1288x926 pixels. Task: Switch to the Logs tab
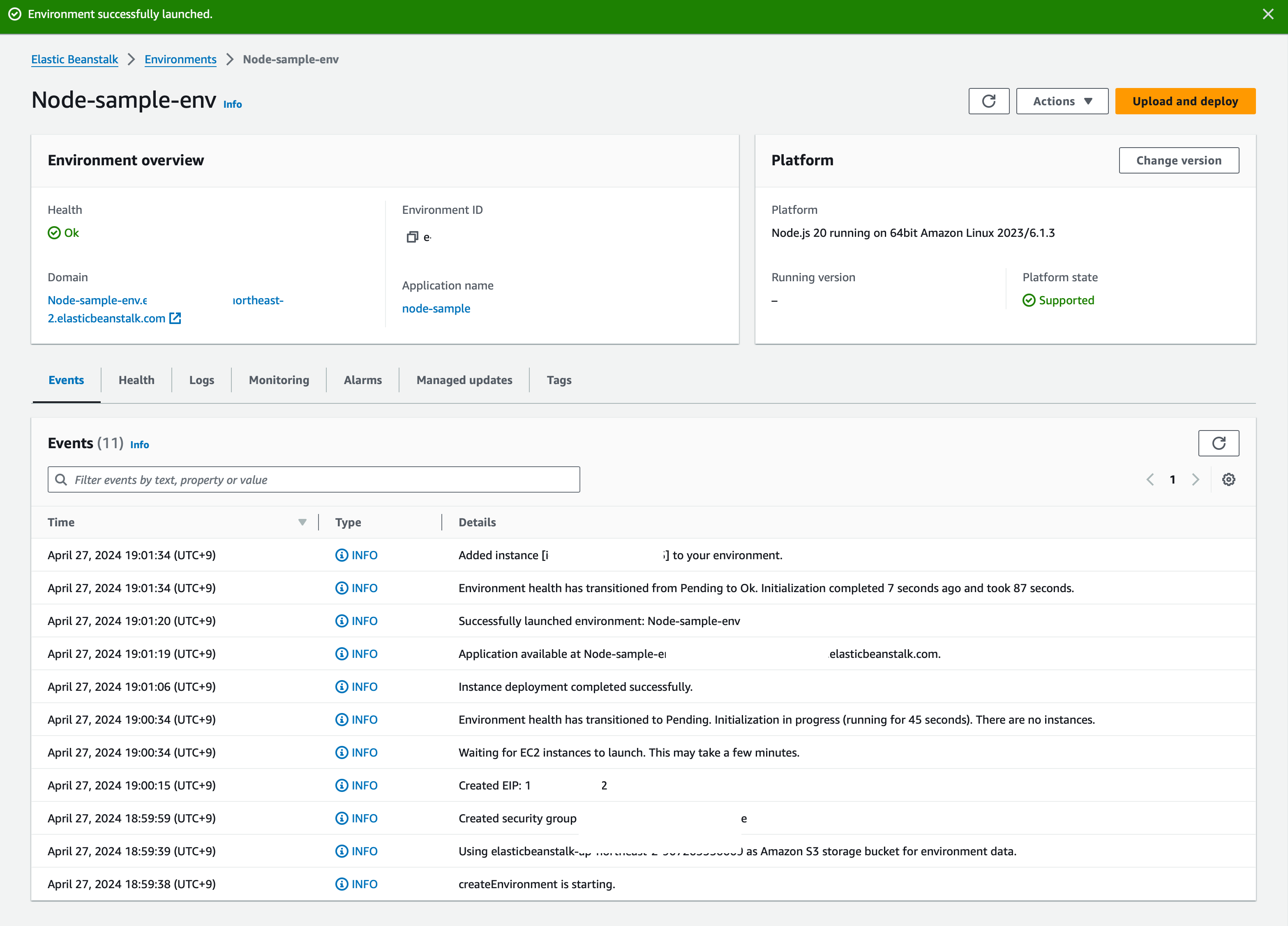point(202,380)
